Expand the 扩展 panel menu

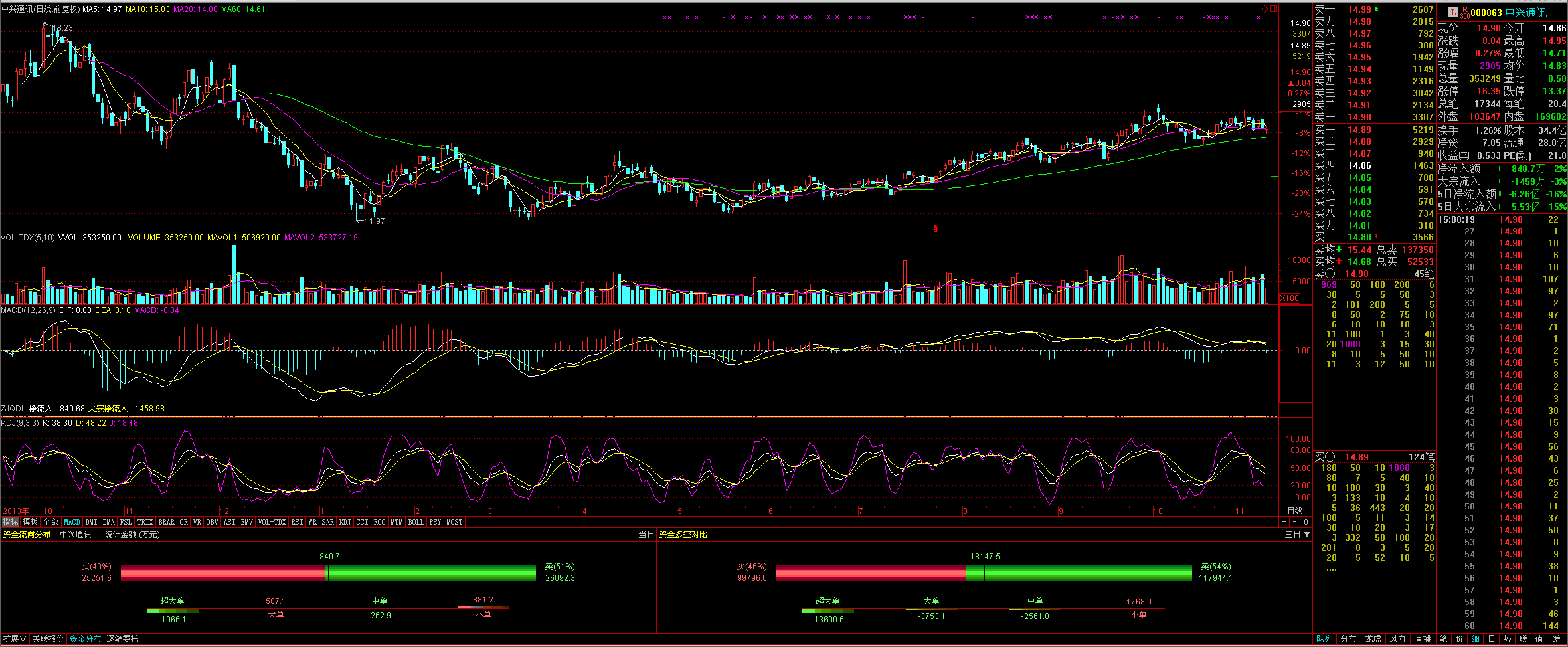15,639
